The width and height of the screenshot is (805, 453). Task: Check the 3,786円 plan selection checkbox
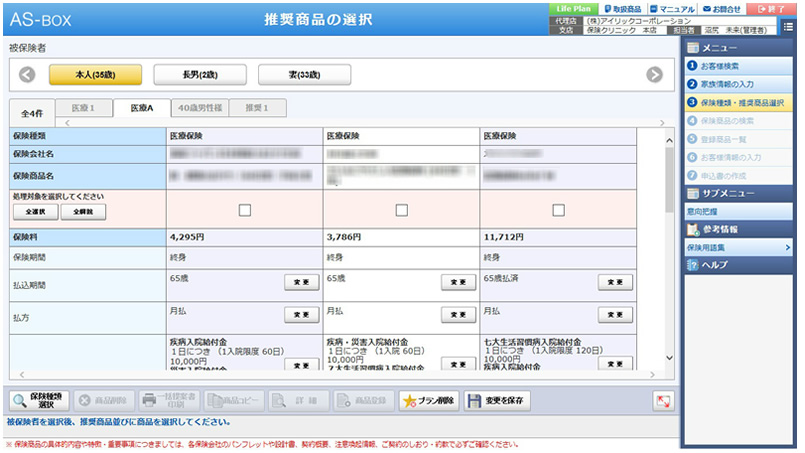point(401,210)
